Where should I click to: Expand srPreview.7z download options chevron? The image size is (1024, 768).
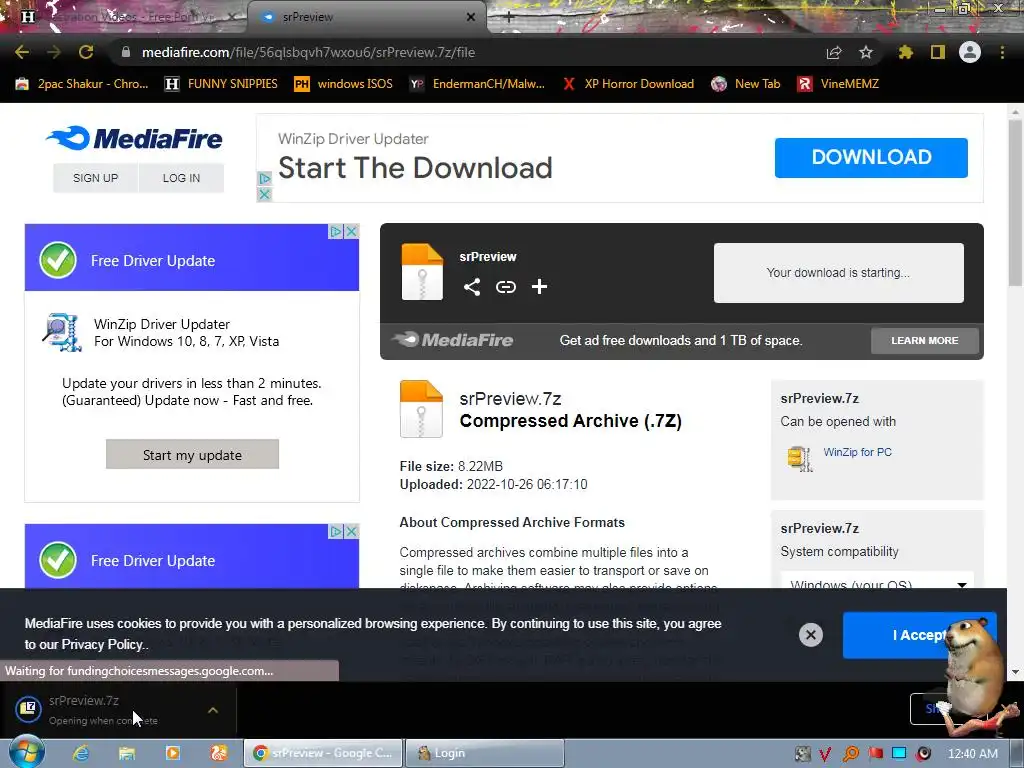tap(213, 710)
